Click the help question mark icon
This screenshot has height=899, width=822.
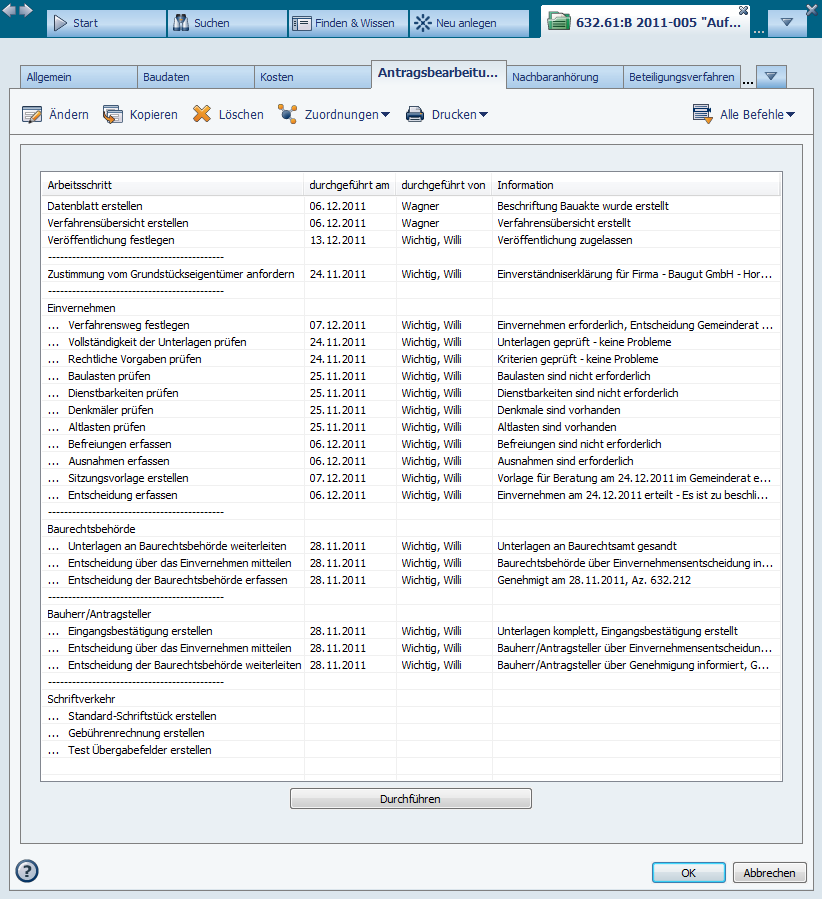(27, 870)
